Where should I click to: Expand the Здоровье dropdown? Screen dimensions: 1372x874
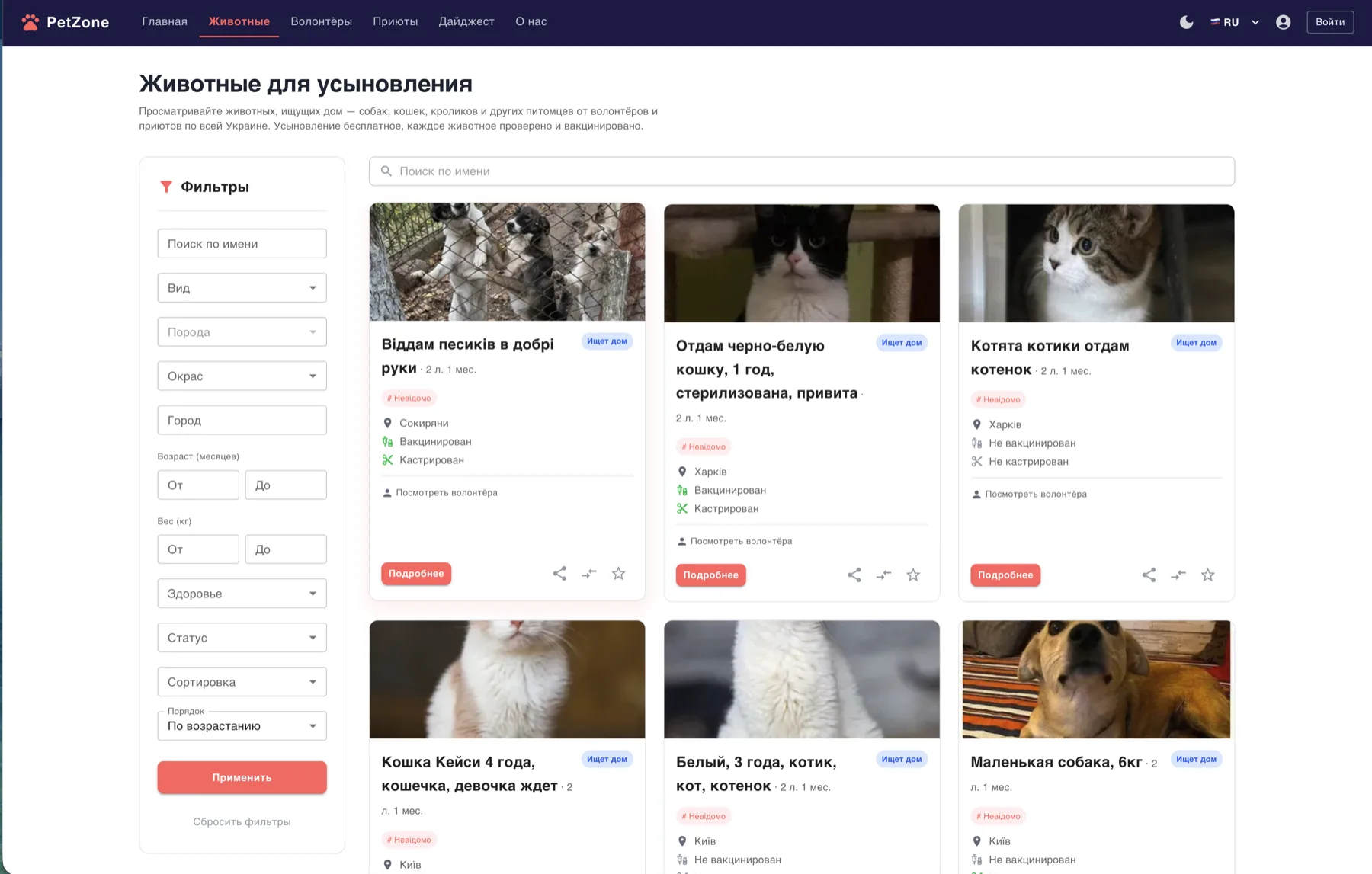242,594
